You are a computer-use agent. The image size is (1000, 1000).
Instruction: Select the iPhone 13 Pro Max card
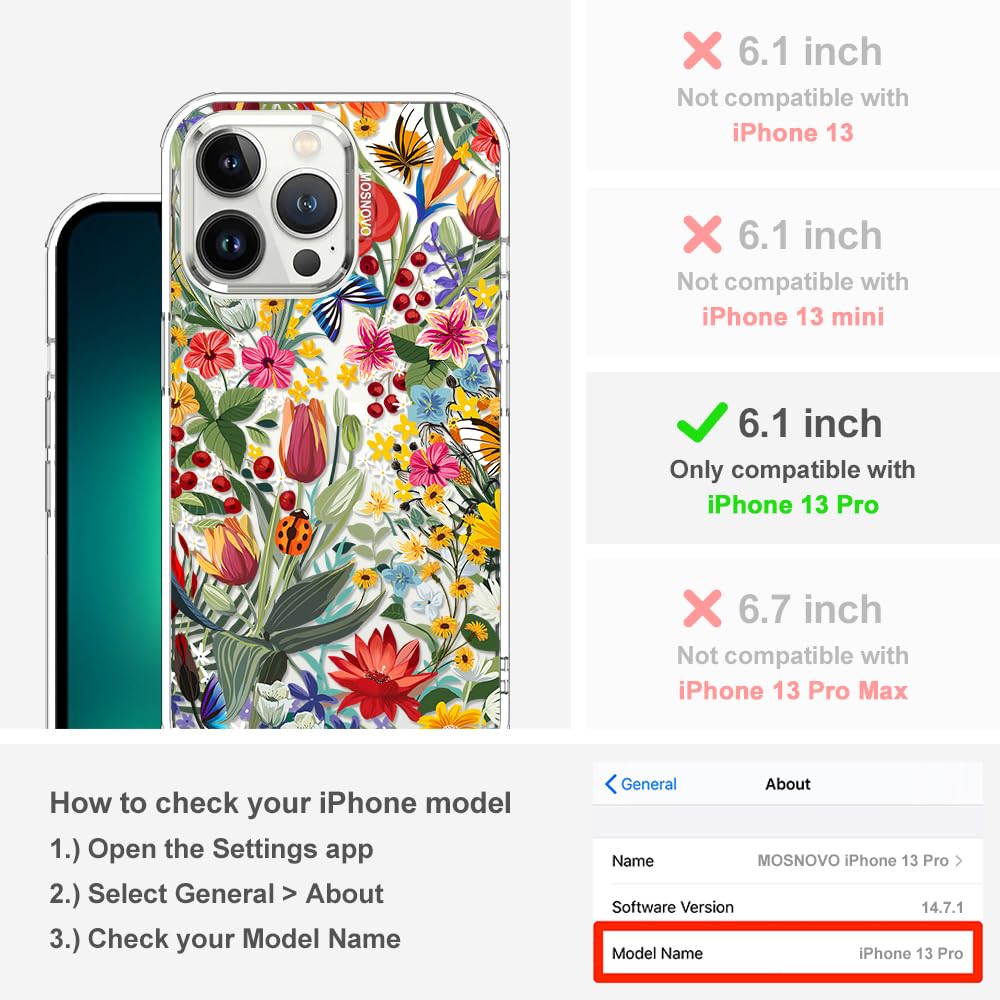793,644
